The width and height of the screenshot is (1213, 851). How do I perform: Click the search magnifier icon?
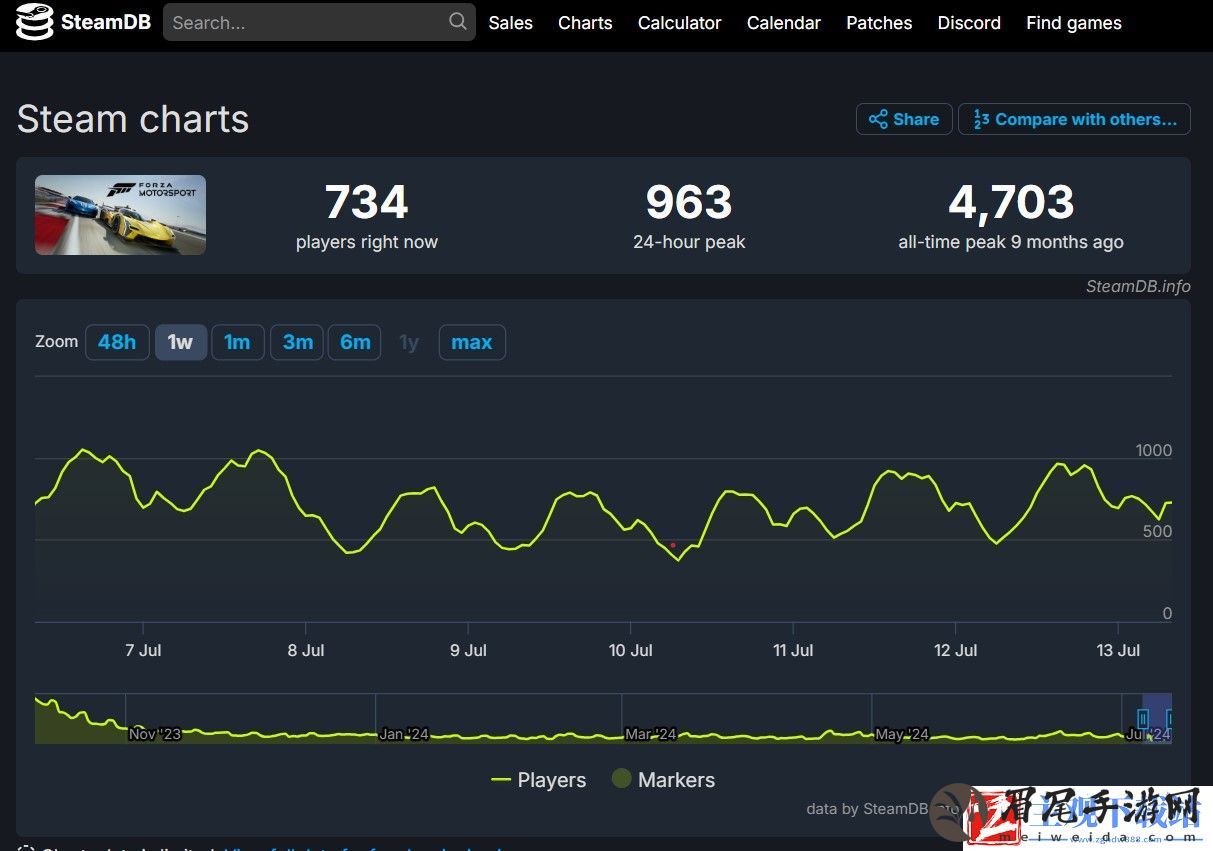click(x=458, y=21)
